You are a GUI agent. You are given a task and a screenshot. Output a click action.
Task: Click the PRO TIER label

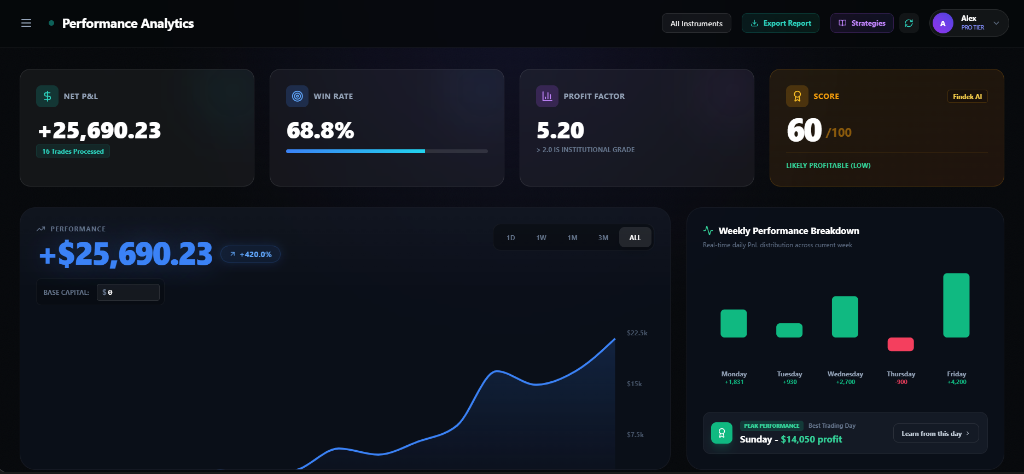click(972, 27)
